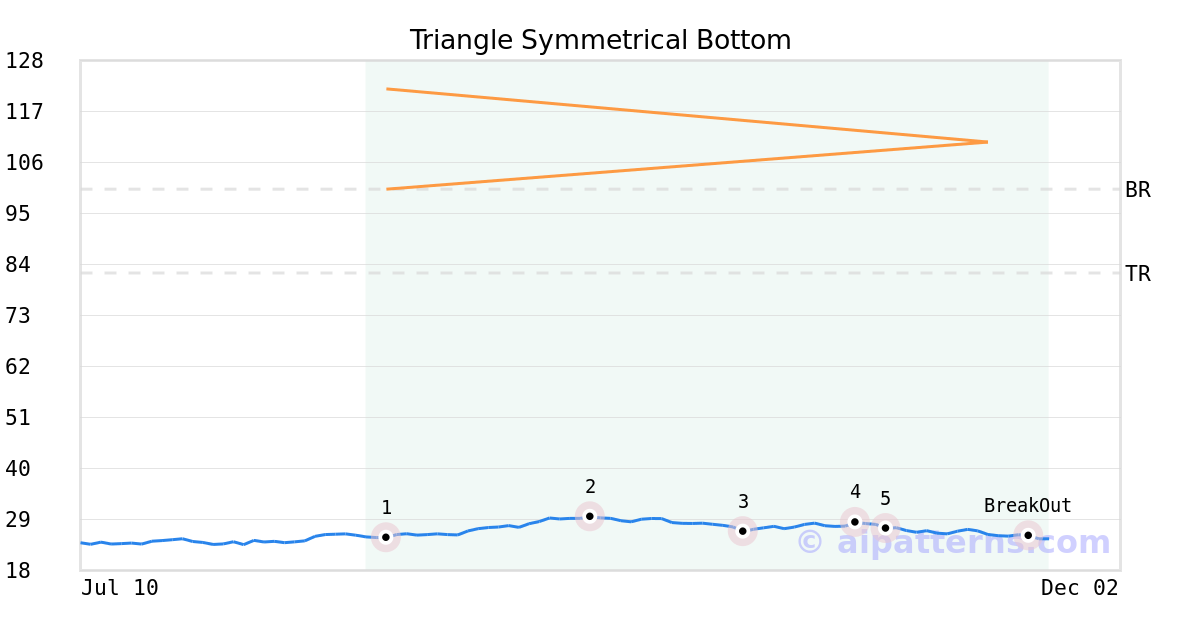Screen dimensions: 1200x630
Task: Click the left start of lower orange trendline
Action: 388,189
